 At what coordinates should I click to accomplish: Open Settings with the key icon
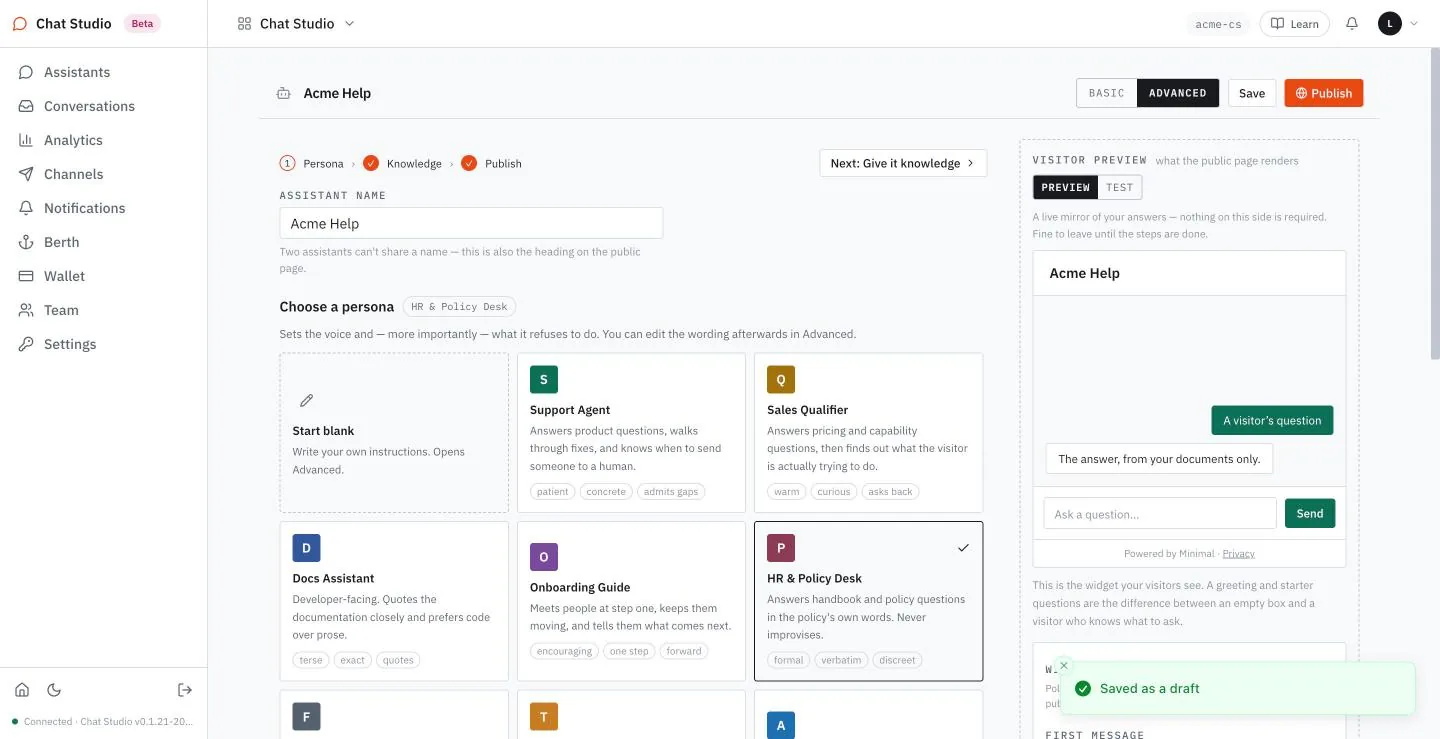pyautogui.click(x=103, y=344)
